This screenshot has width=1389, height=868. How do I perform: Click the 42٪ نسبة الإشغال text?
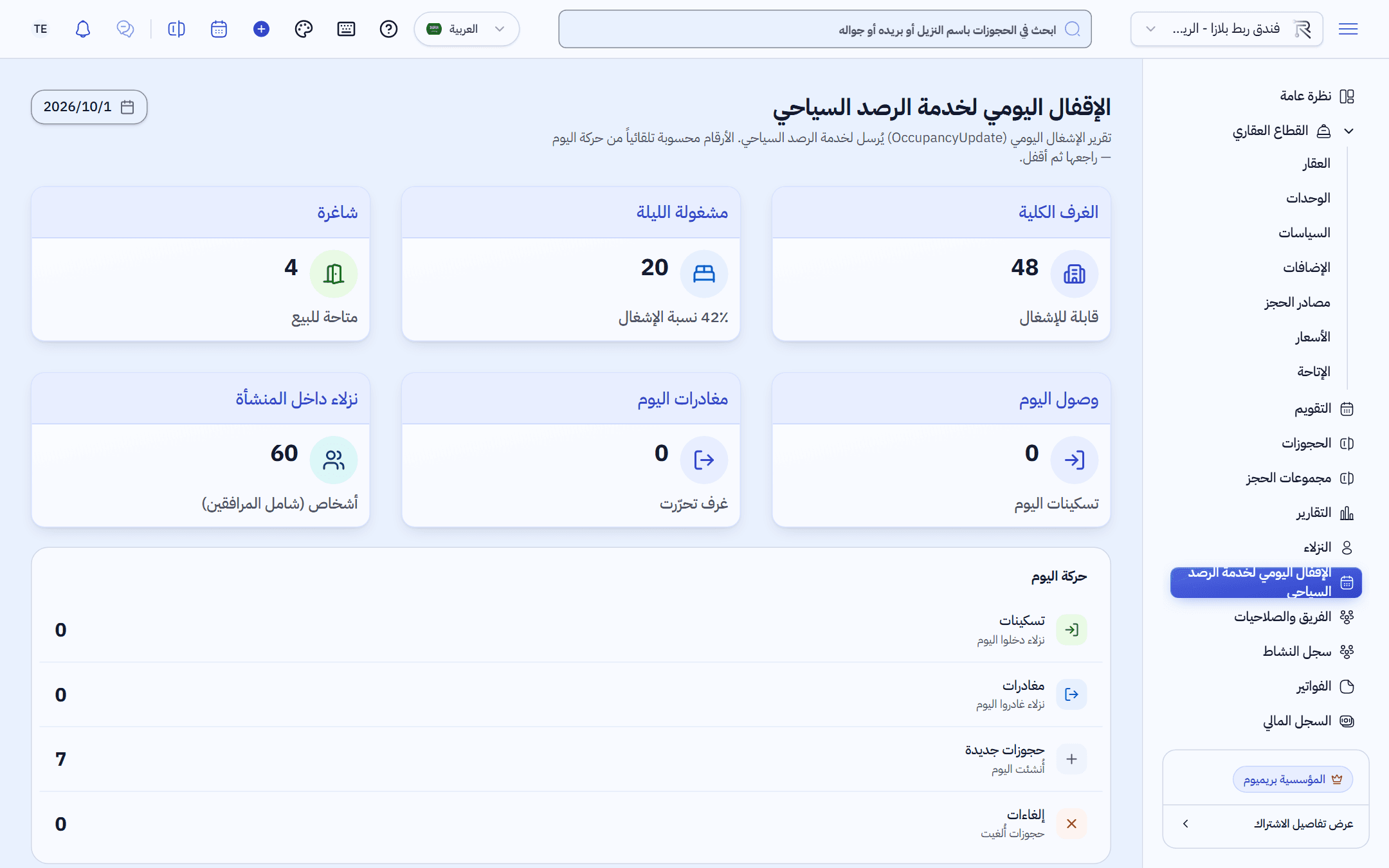tap(673, 317)
